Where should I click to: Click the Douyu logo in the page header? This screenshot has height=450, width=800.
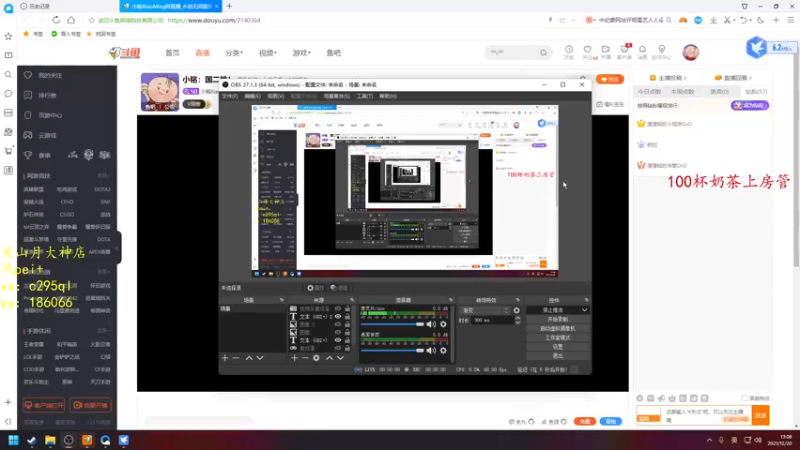(124, 53)
